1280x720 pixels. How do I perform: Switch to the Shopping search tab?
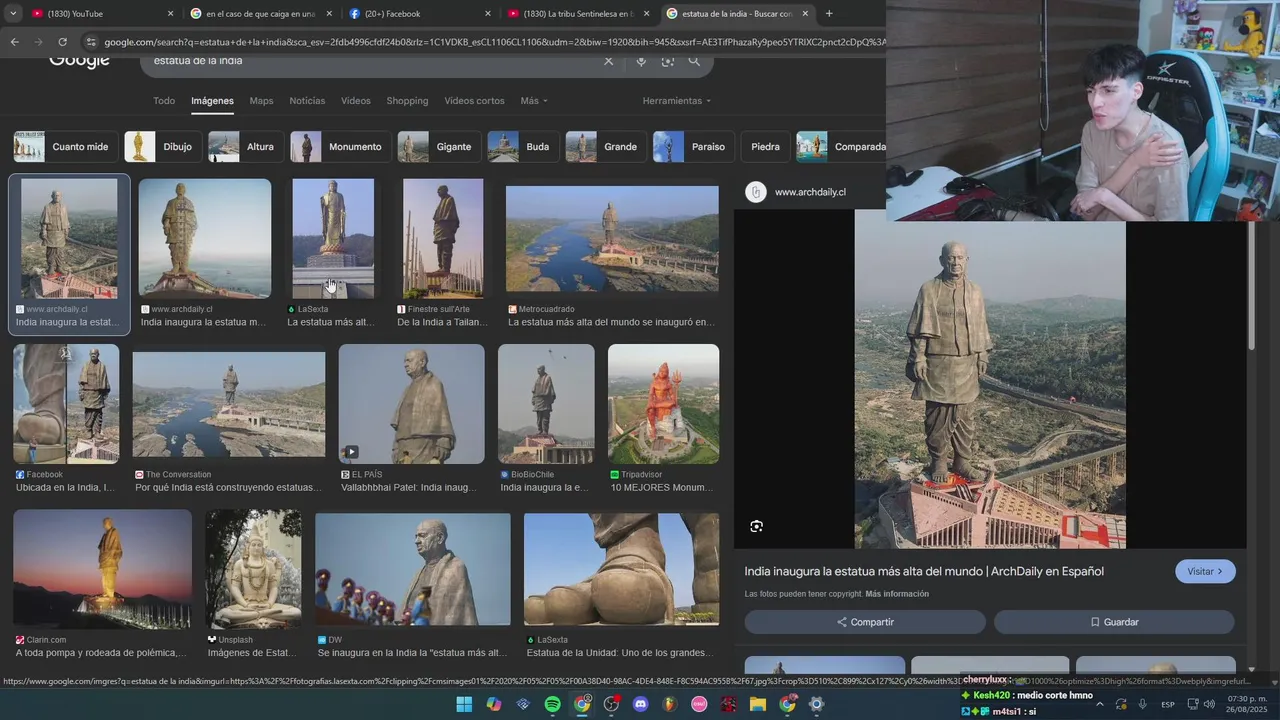tap(407, 101)
